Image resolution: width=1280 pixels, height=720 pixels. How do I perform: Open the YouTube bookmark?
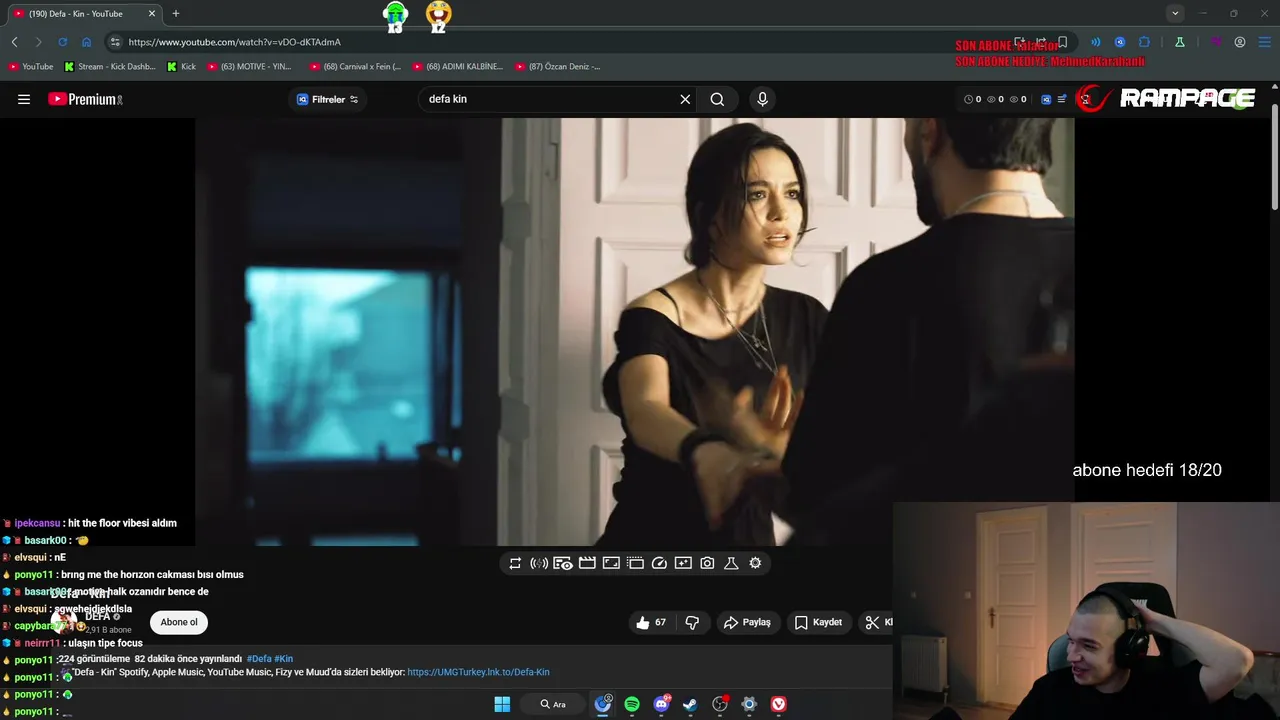point(31,66)
